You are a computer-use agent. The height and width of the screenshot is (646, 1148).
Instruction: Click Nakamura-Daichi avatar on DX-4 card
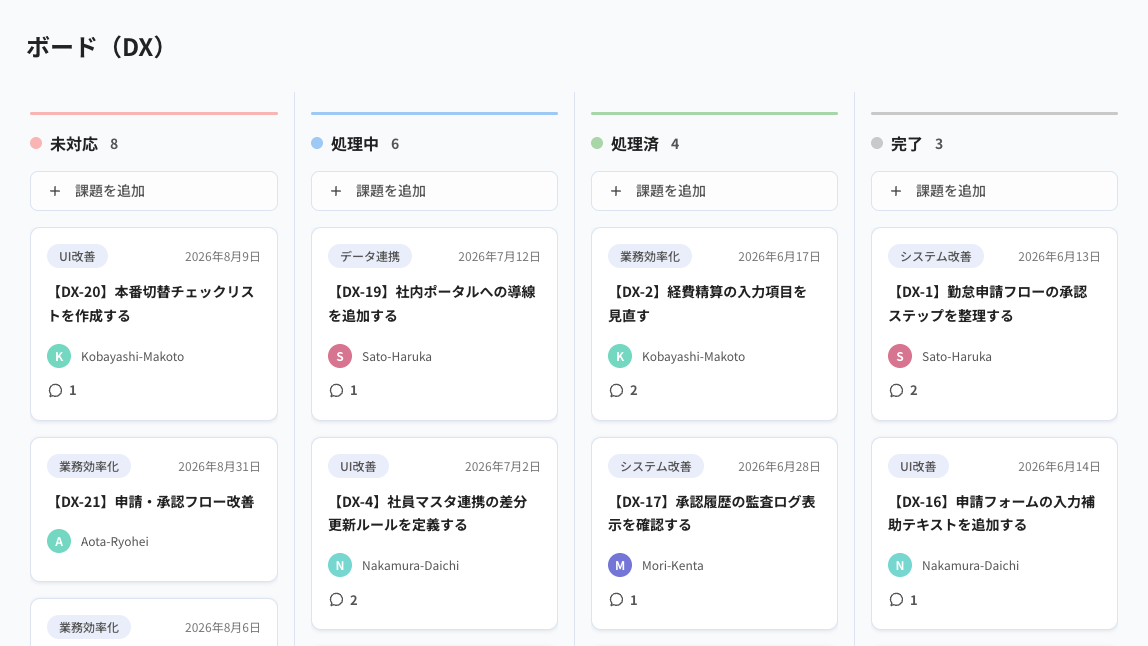coord(340,565)
